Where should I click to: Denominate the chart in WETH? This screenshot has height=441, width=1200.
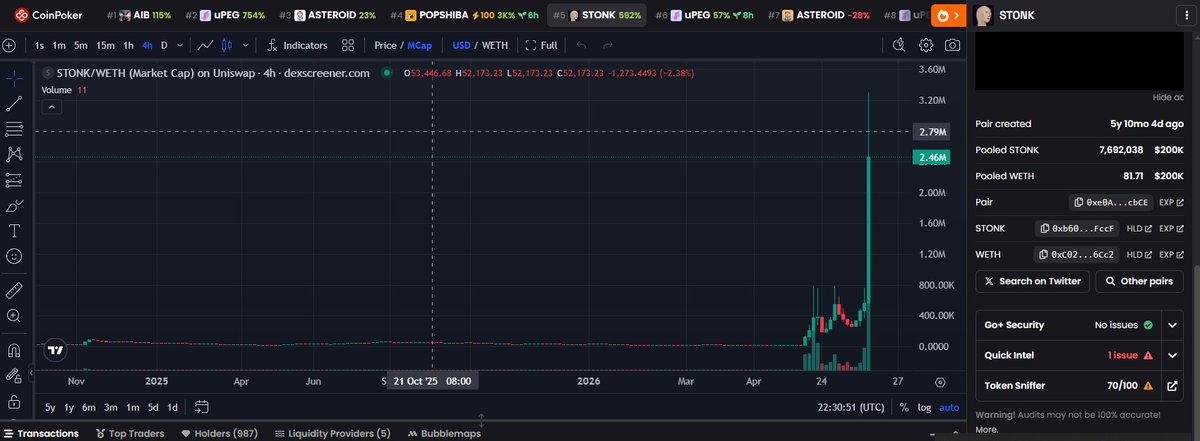tap(494, 45)
